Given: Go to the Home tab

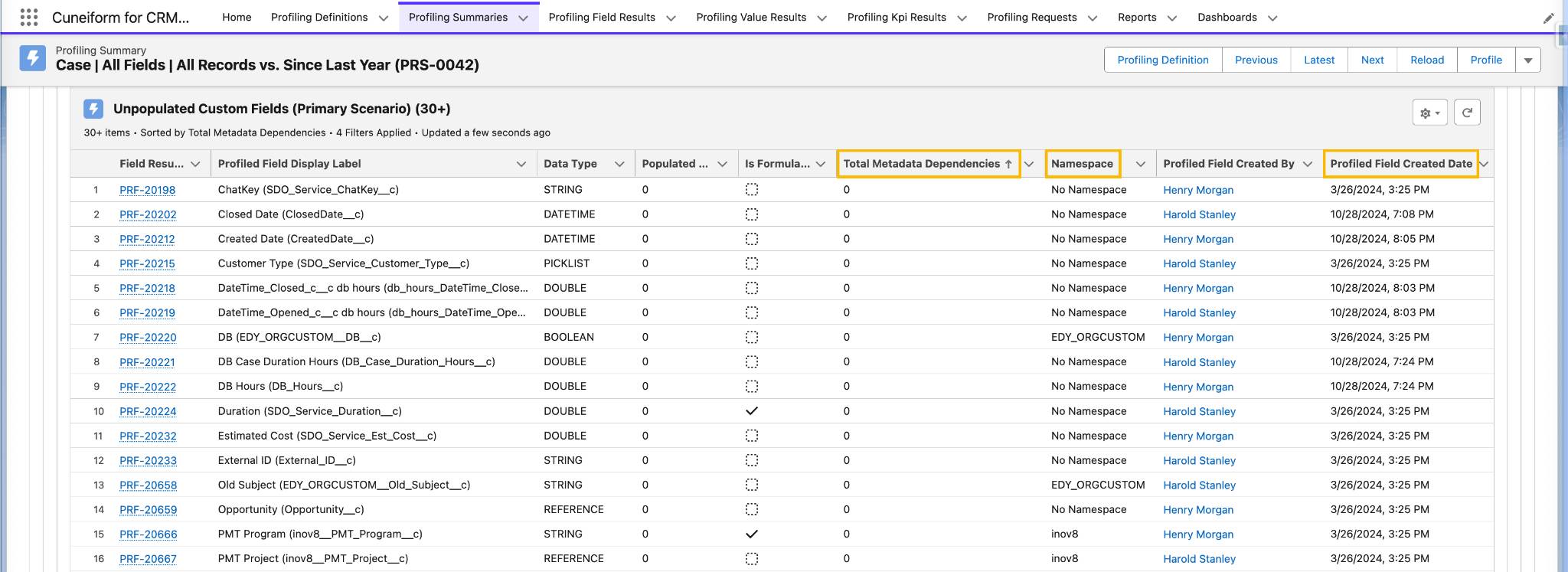Looking at the screenshot, I should click(237, 17).
